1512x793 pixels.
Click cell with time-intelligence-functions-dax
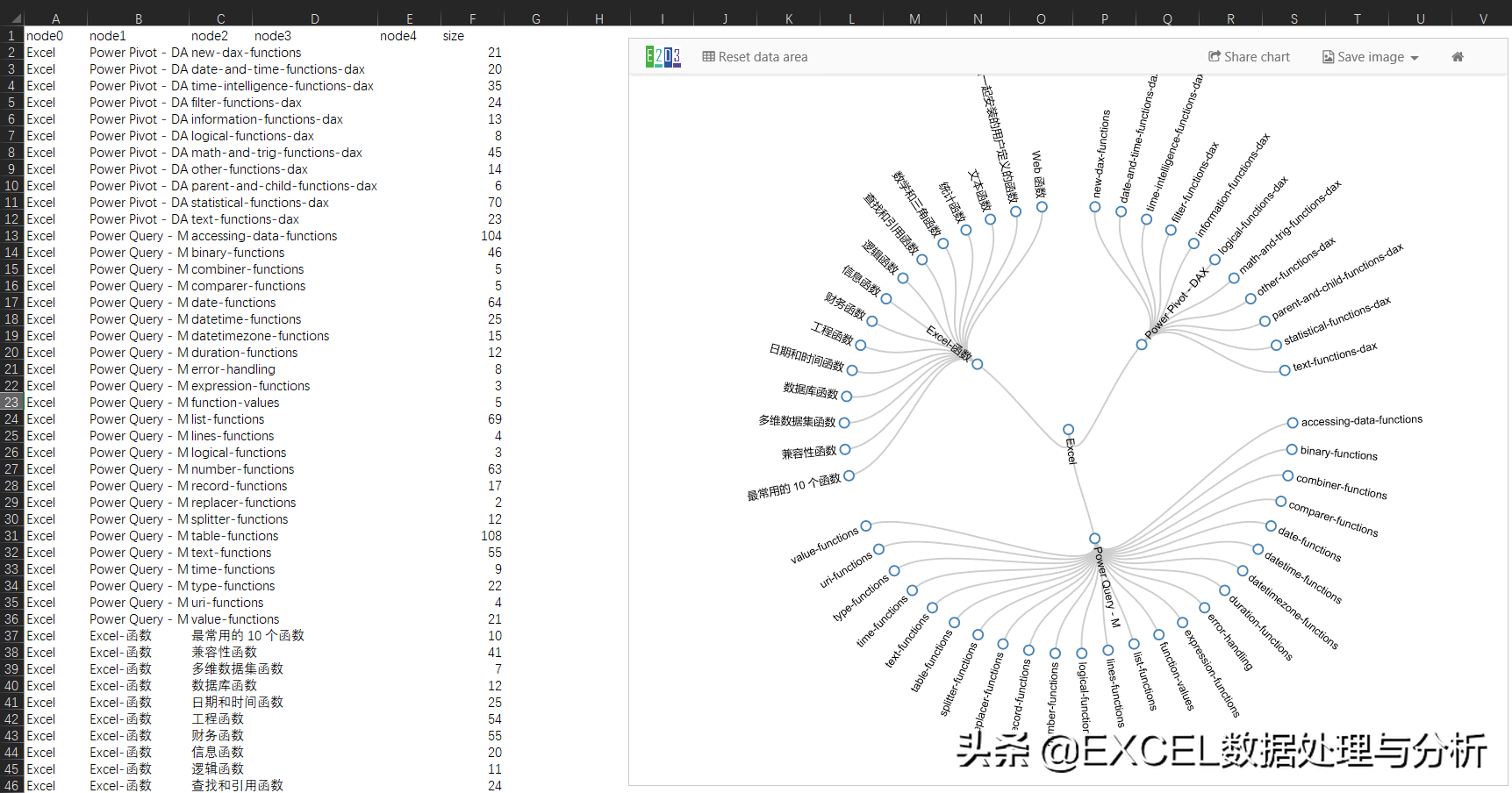(283, 86)
